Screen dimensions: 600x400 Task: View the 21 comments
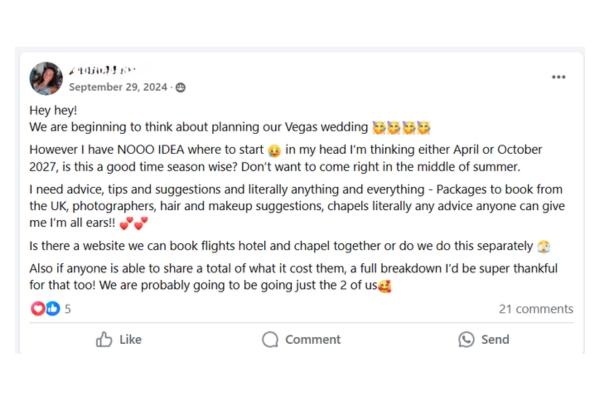click(x=535, y=309)
